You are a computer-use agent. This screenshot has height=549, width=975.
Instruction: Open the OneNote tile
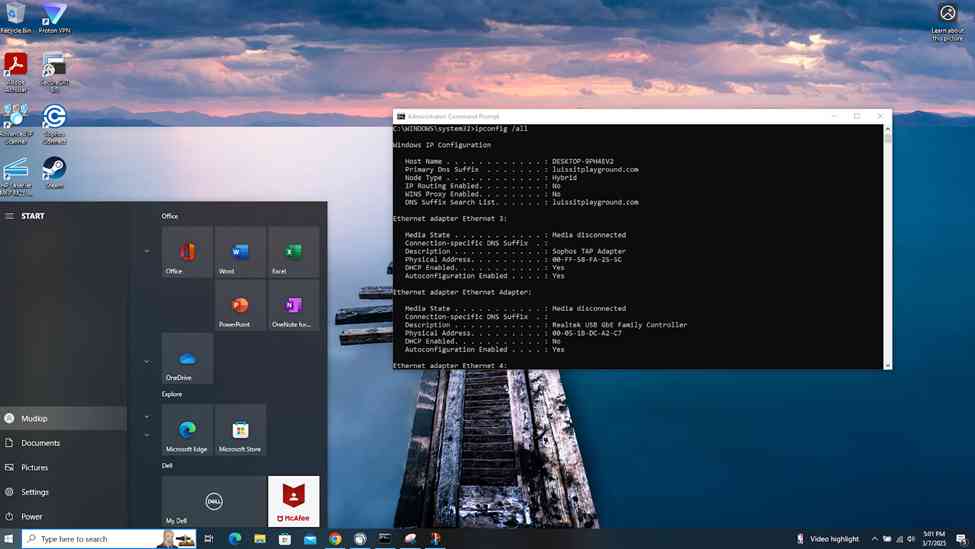coord(293,305)
